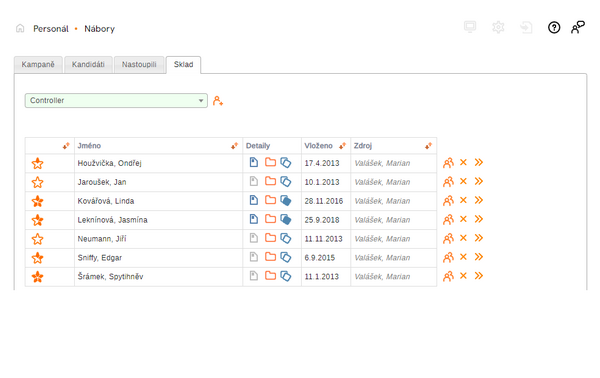Add a new candidate next to the Controller dropdown
The width and height of the screenshot is (600, 378).
coord(218,101)
